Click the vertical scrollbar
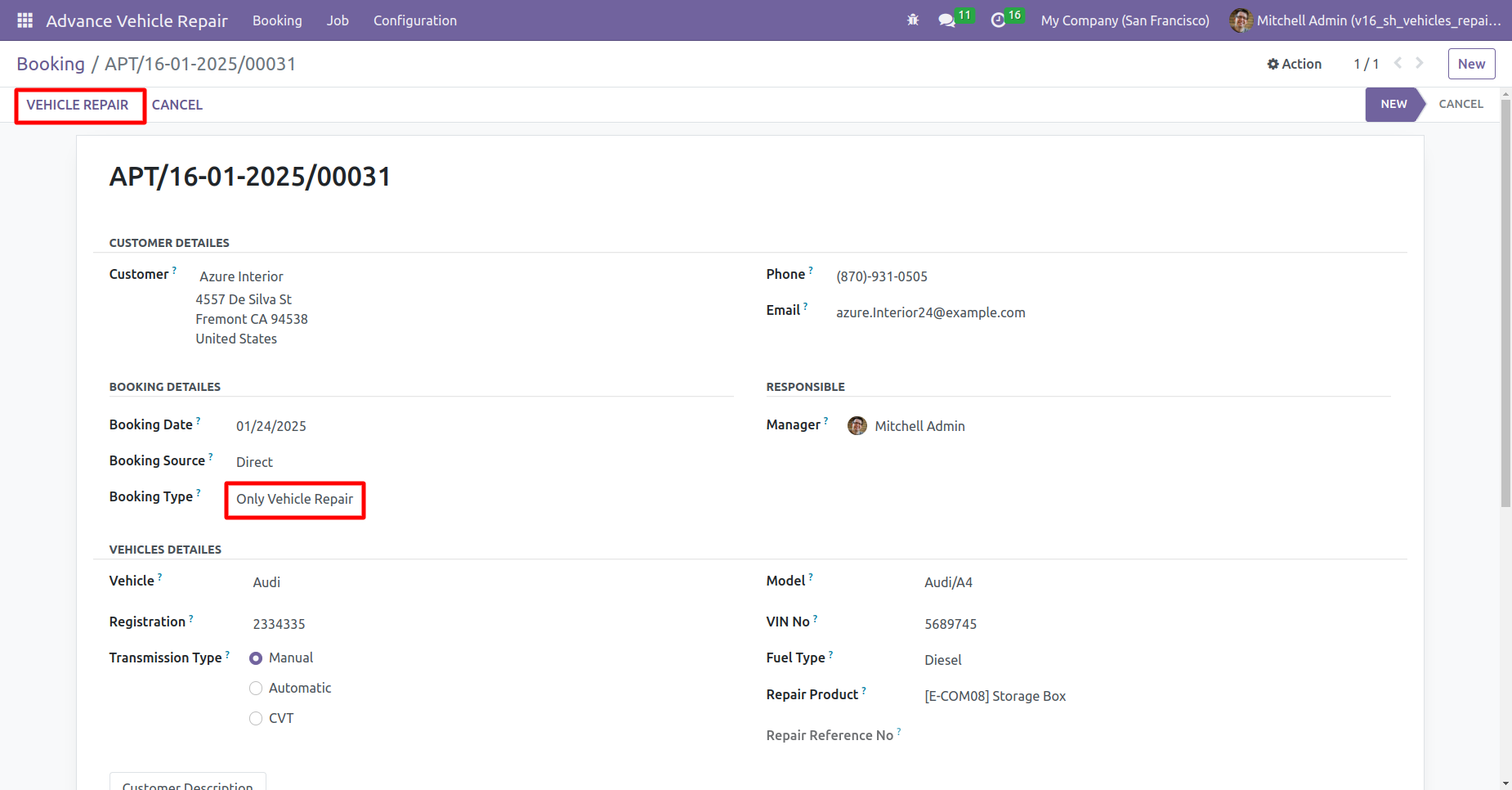Image resolution: width=1512 pixels, height=790 pixels. pos(1505,303)
